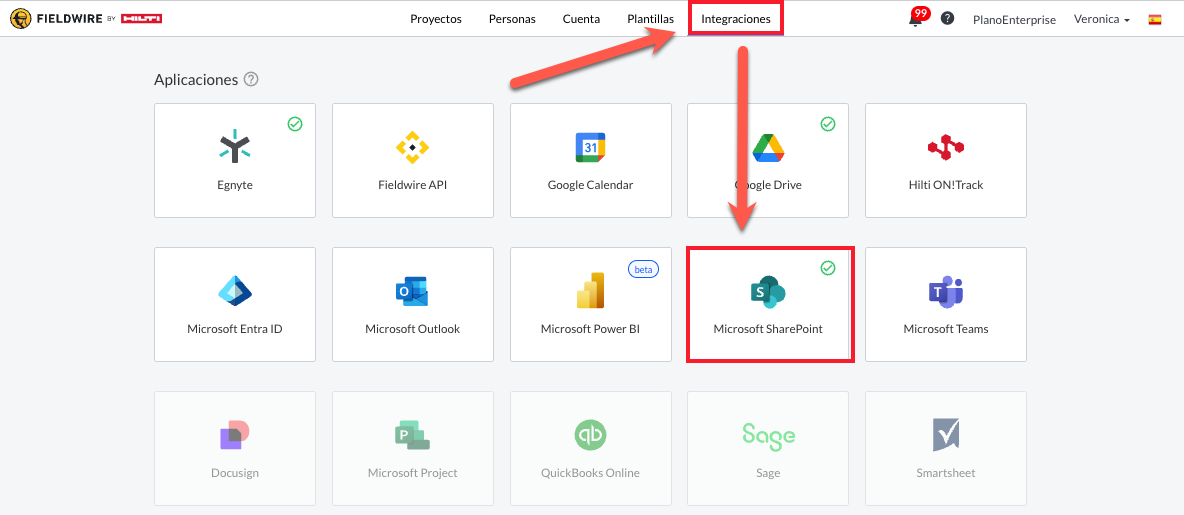
Task: Click the Fieldwire API label
Action: (412, 185)
